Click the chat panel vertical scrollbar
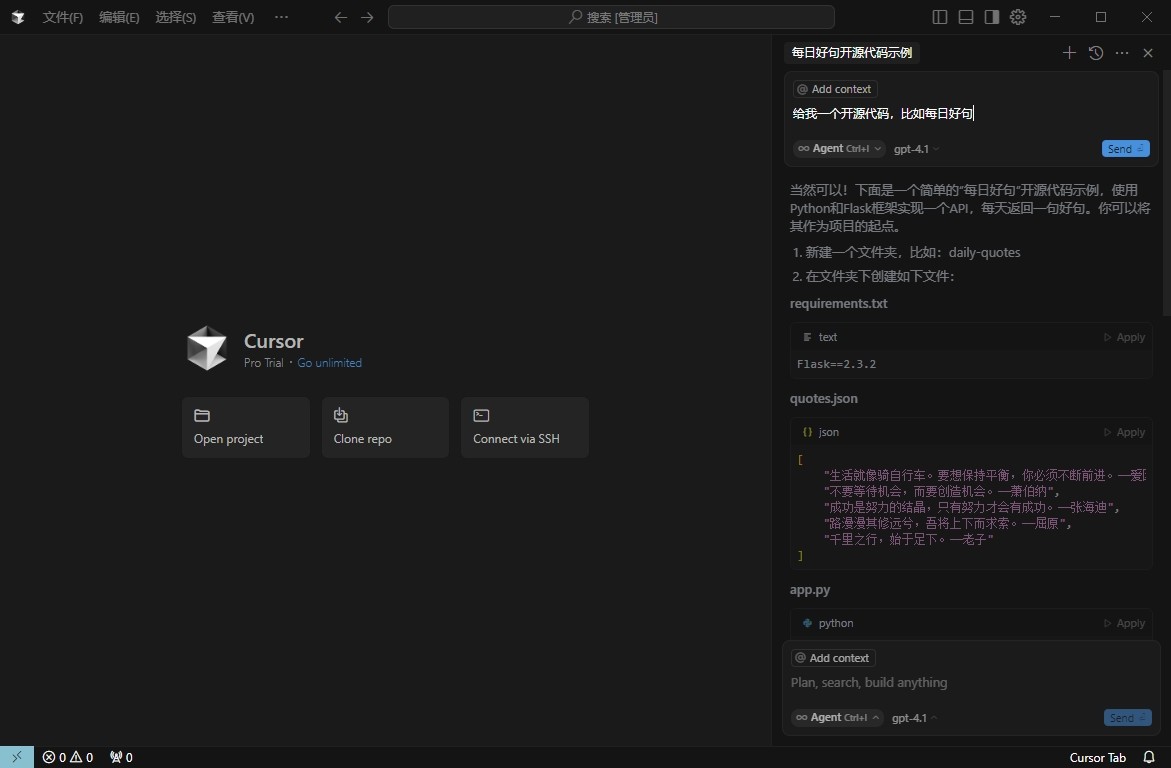1171x768 pixels. (x=1167, y=193)
